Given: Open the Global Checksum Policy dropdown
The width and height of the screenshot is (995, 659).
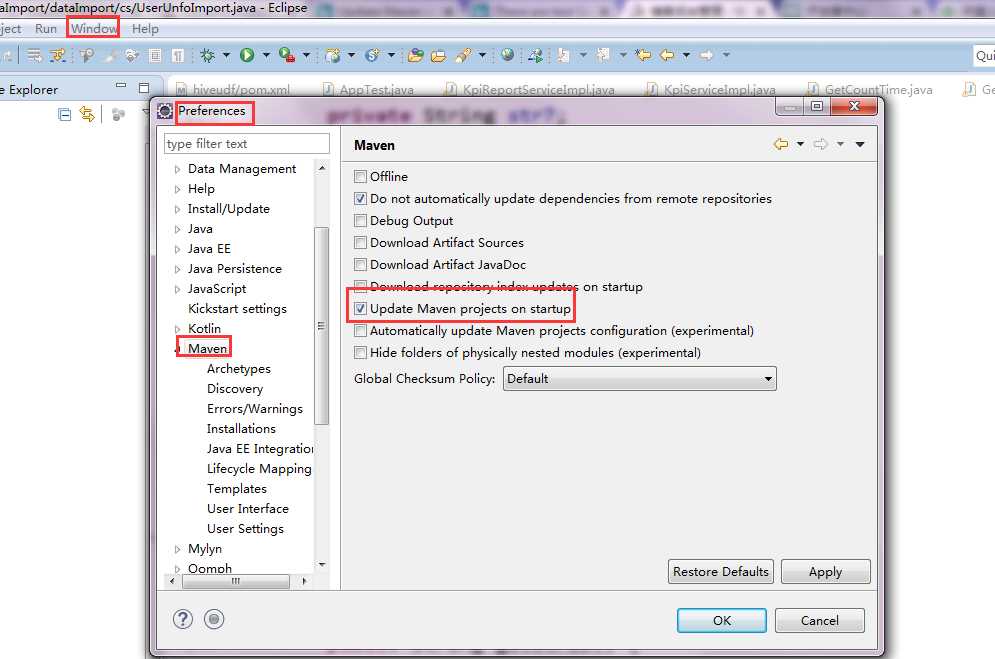Looking at the screenshot, I should pos(640,379).
